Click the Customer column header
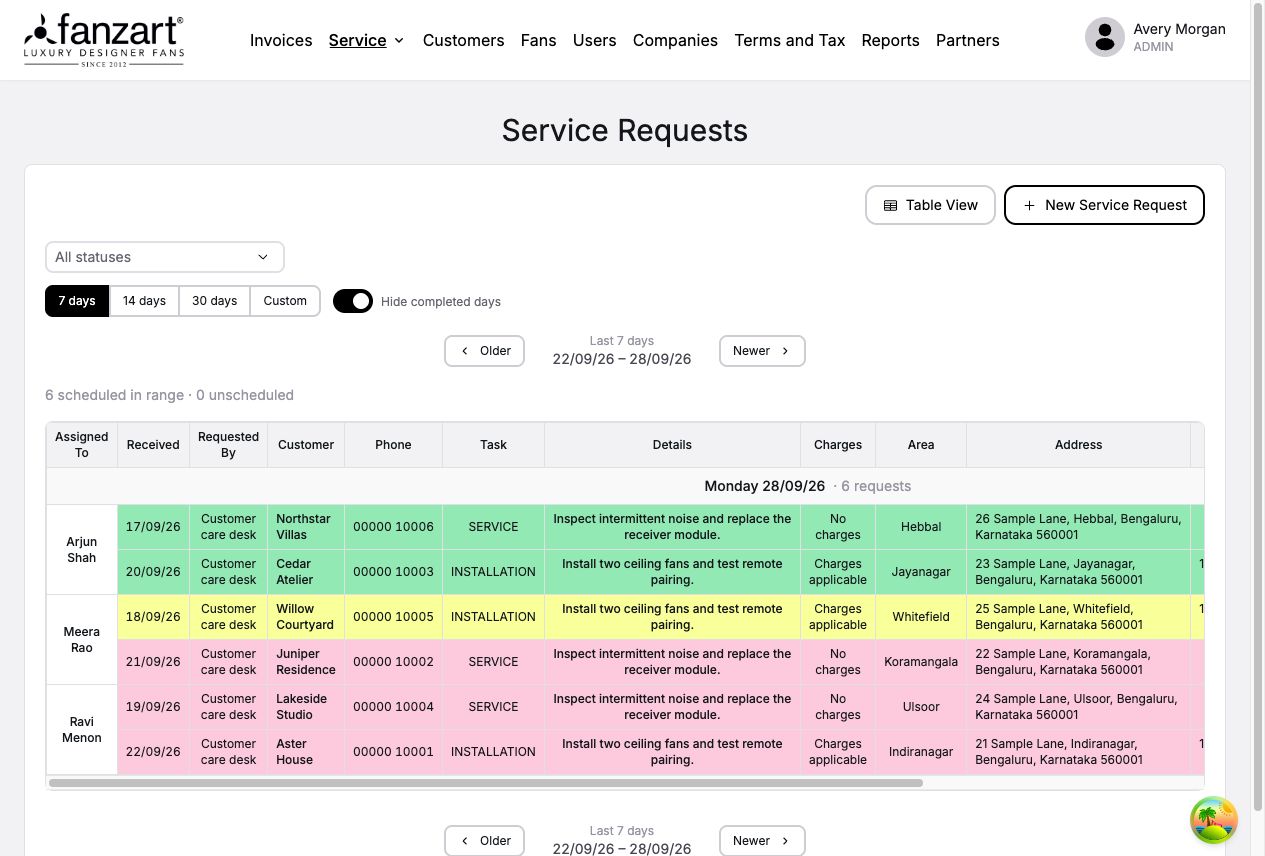 306,445
